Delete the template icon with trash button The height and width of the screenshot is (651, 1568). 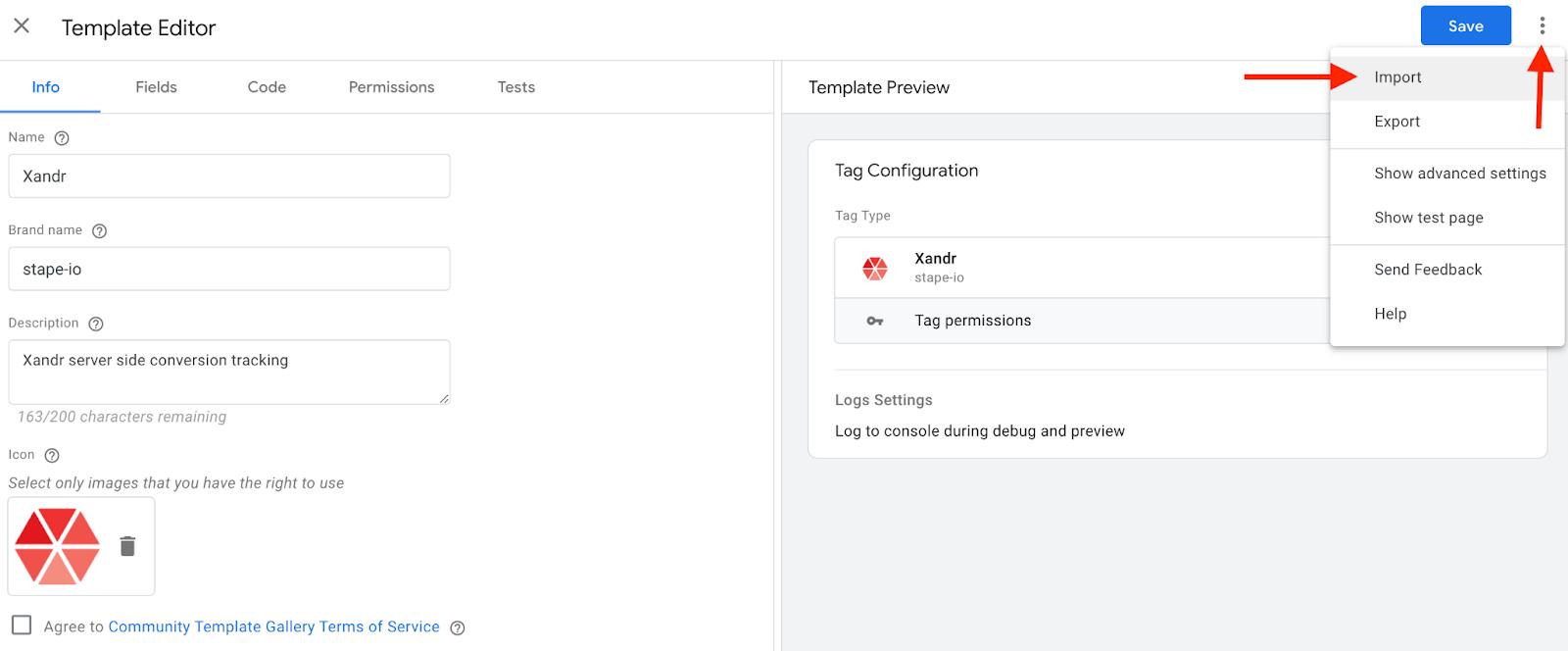[x=127, y=546]
